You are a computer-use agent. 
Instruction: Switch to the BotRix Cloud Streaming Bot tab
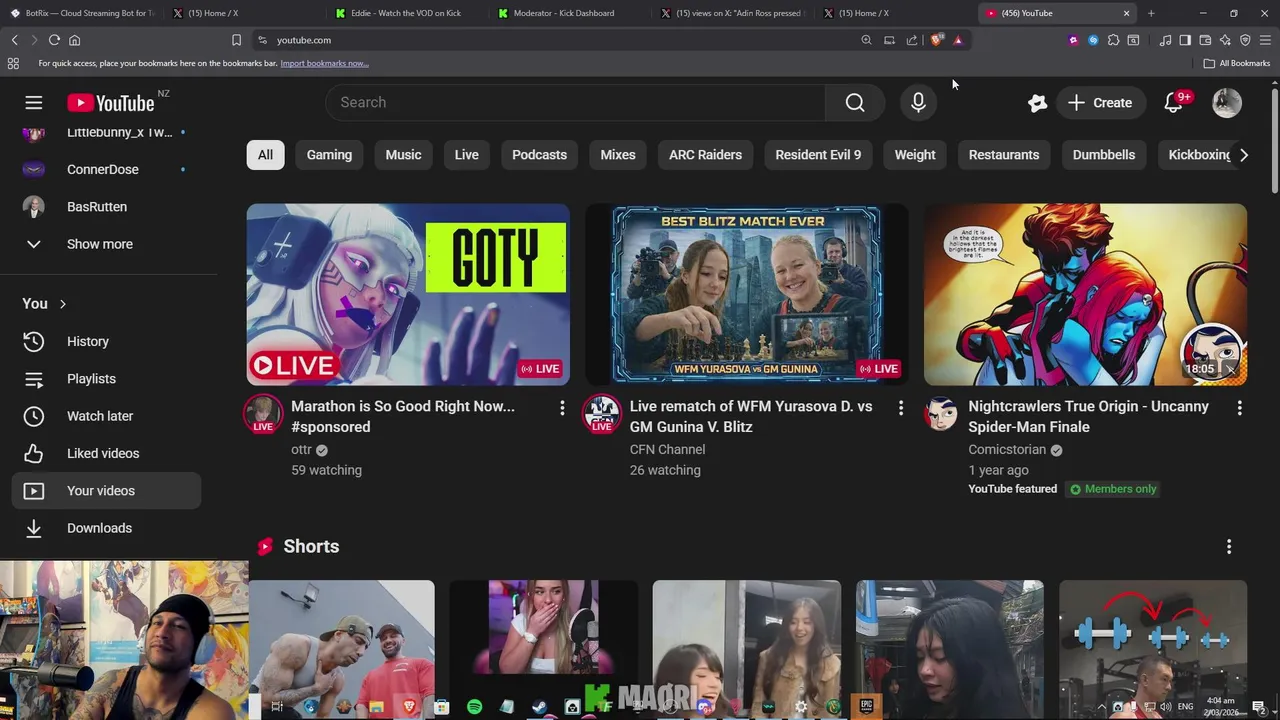pyautogui.click(x=82, y=13)
